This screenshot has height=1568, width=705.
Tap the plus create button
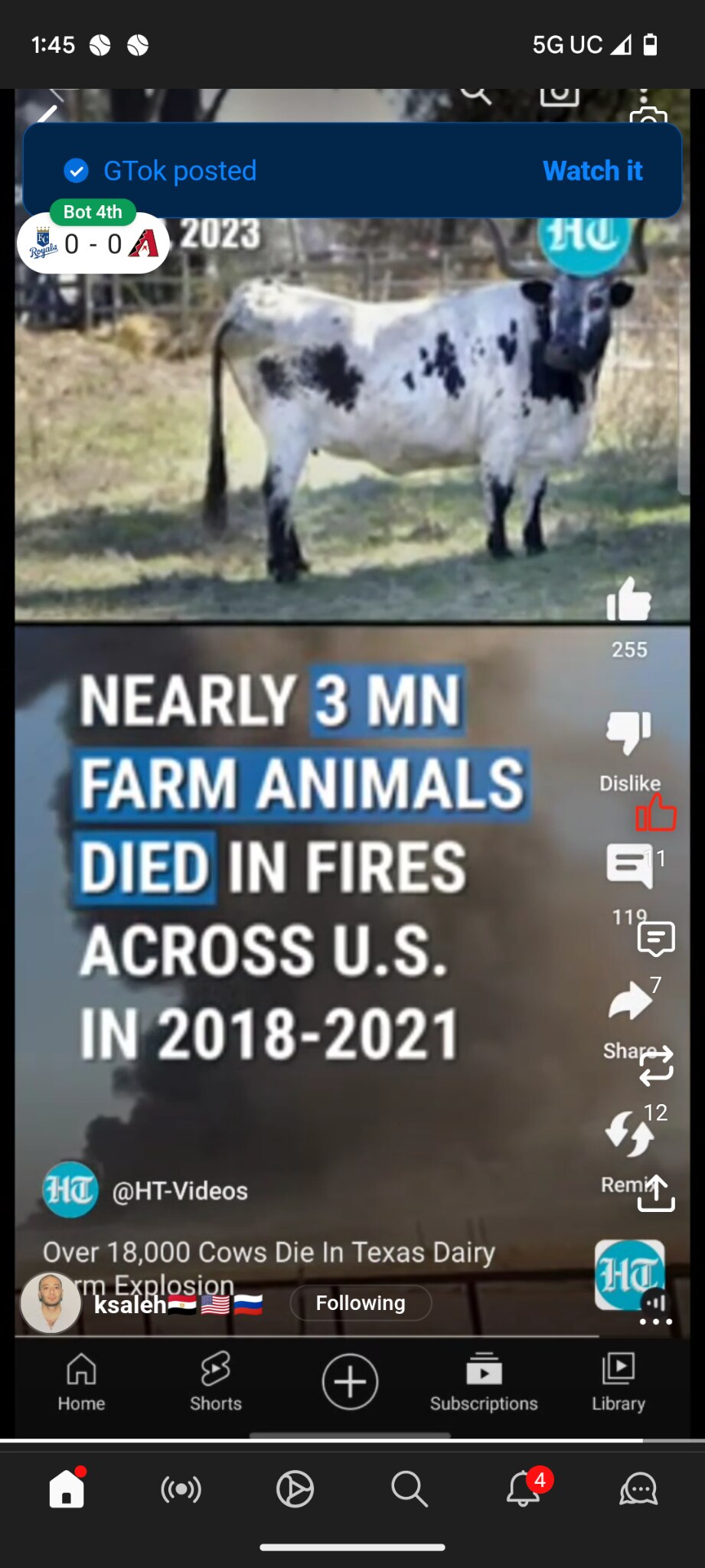pyautogui.click(x=350, y=1381)
